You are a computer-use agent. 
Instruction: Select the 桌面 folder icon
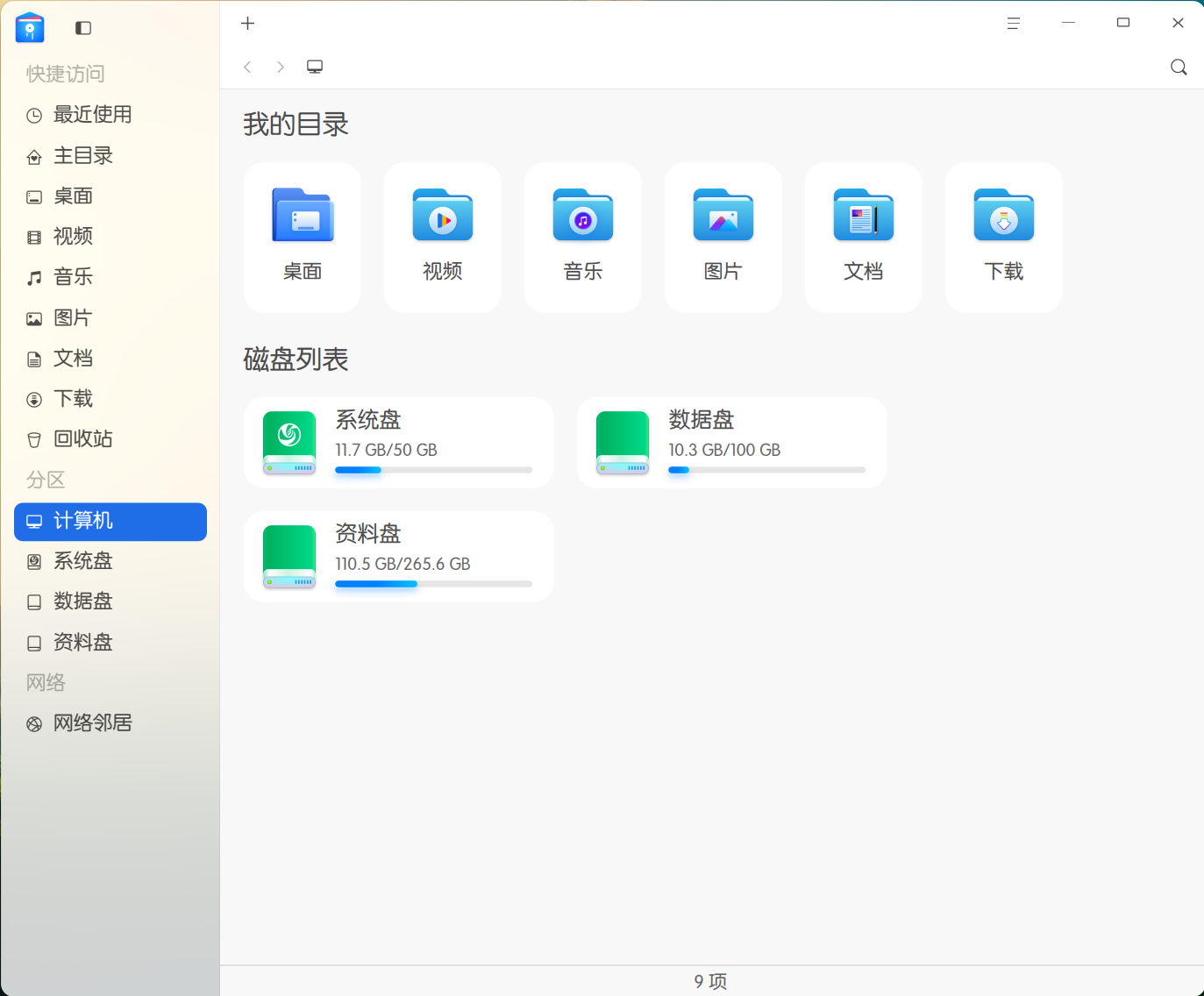[x=303, y=215]
